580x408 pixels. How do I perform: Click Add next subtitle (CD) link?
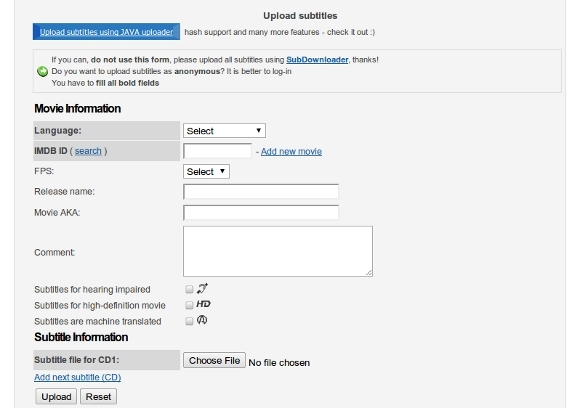(x=77, y=377)
